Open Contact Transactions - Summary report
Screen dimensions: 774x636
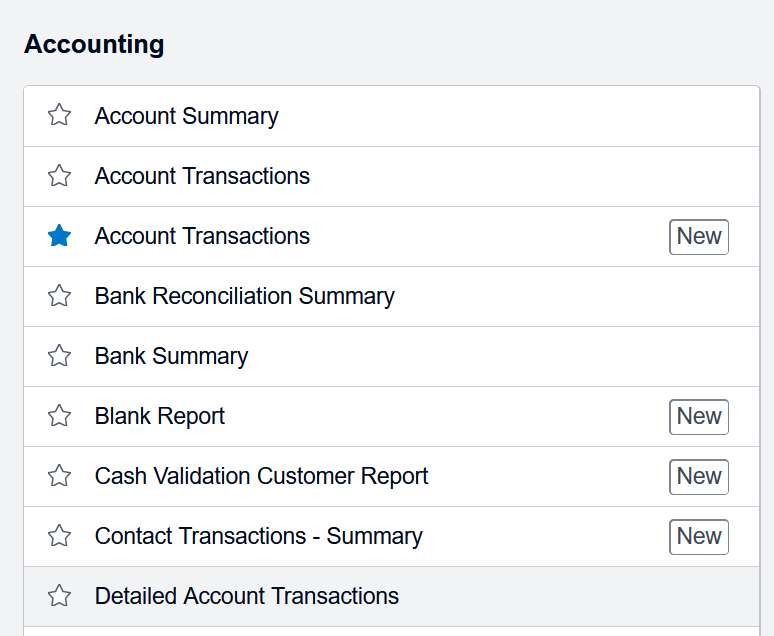pos(258,536)
